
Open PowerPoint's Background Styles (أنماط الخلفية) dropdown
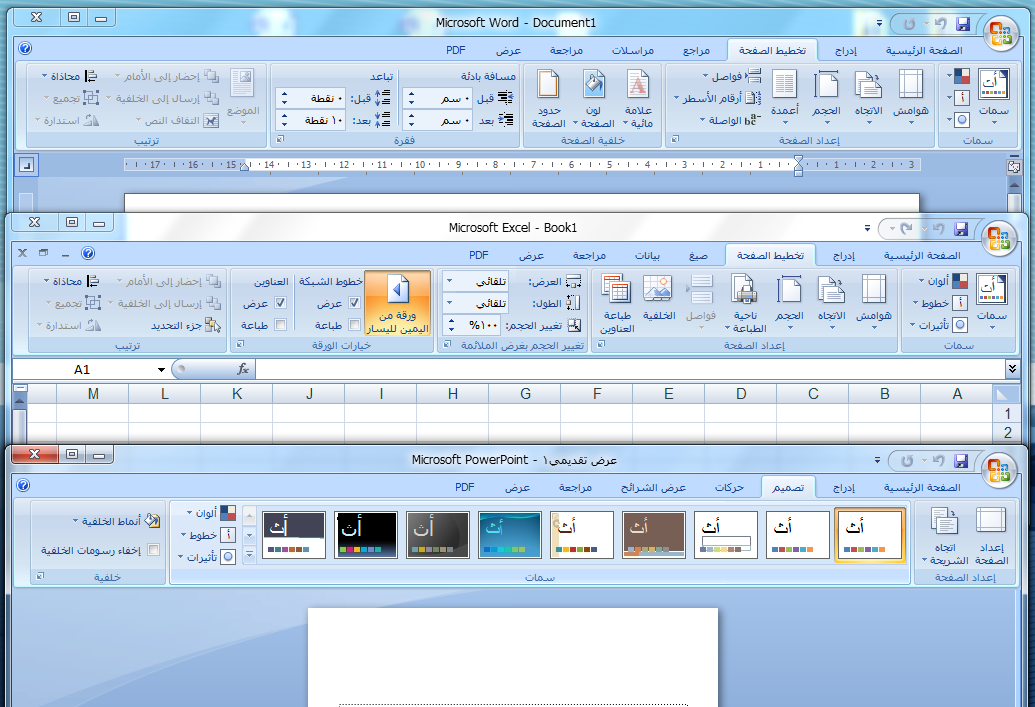116,522
